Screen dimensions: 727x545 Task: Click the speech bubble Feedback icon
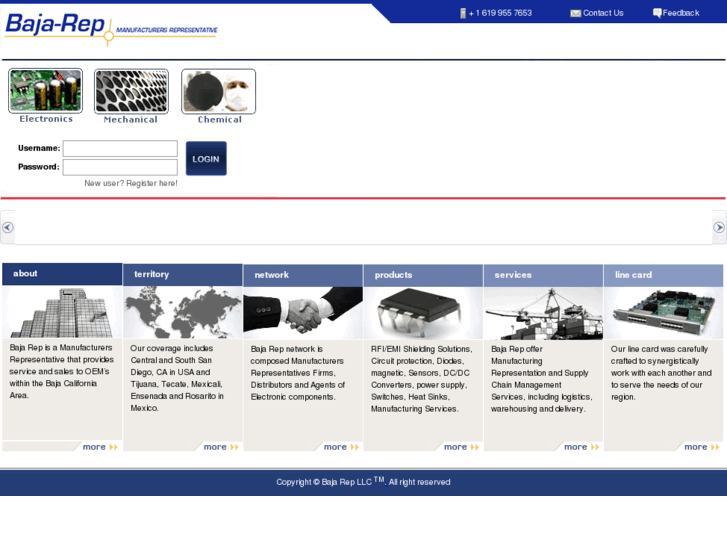click(x=657, y=13)
